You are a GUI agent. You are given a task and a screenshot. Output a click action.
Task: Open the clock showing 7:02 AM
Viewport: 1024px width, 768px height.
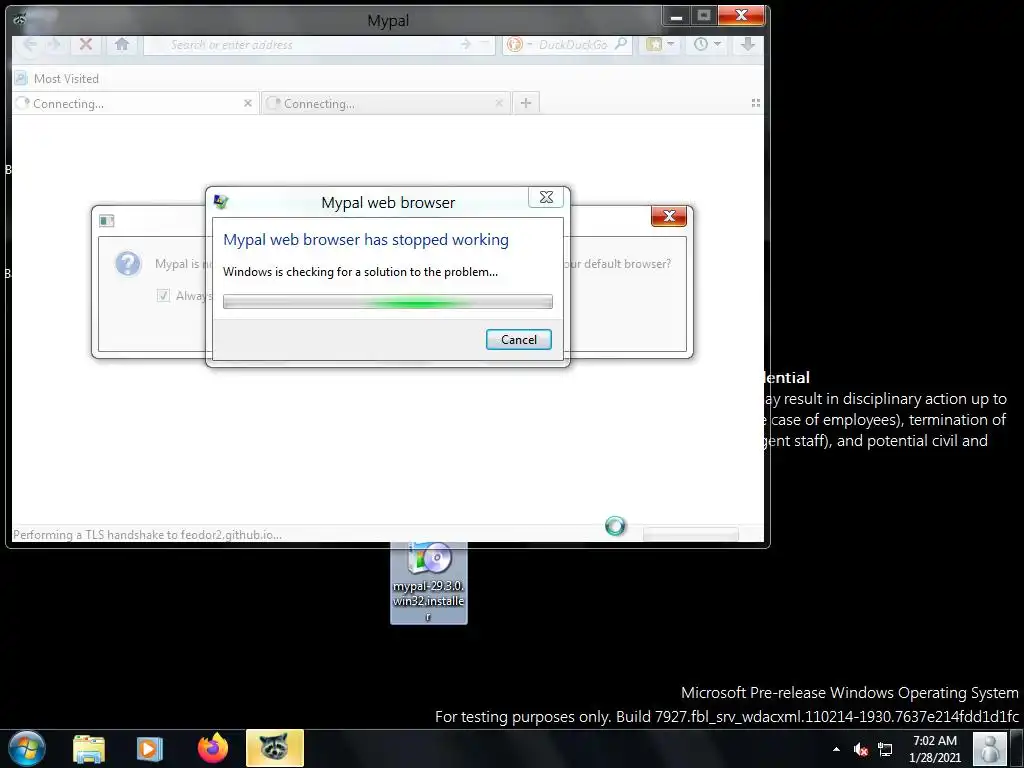[935, 749]
